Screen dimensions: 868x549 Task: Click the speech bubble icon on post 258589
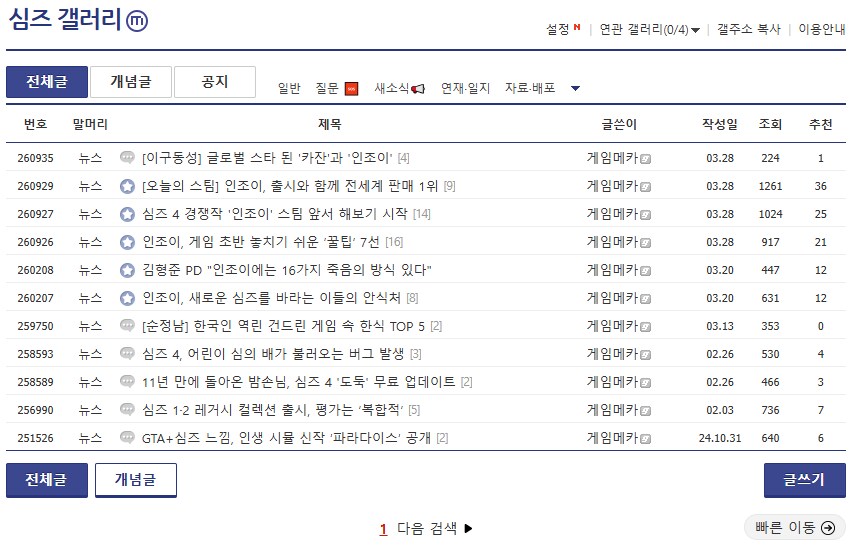point(127,382)
